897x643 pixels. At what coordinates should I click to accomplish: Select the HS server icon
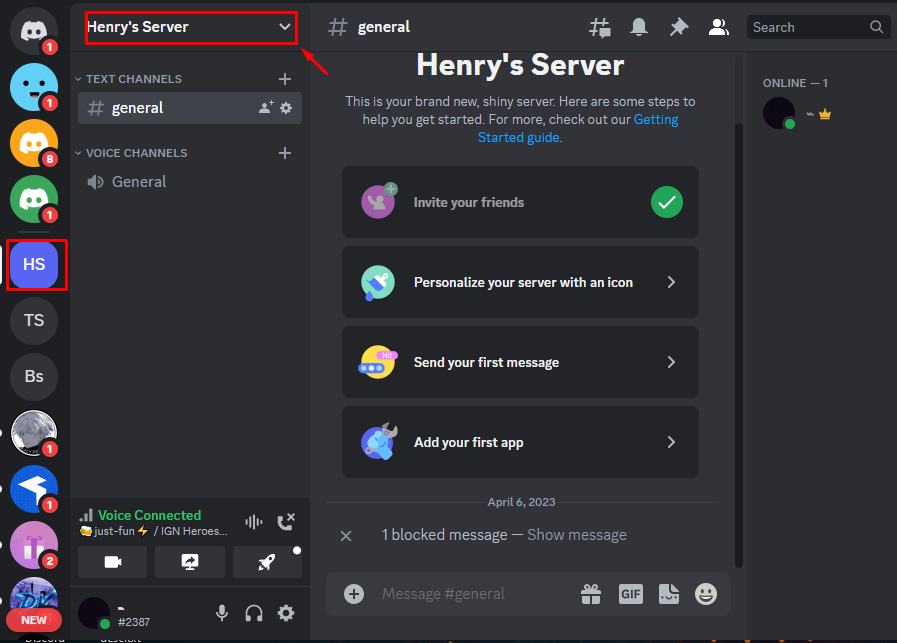coord(34,264)
